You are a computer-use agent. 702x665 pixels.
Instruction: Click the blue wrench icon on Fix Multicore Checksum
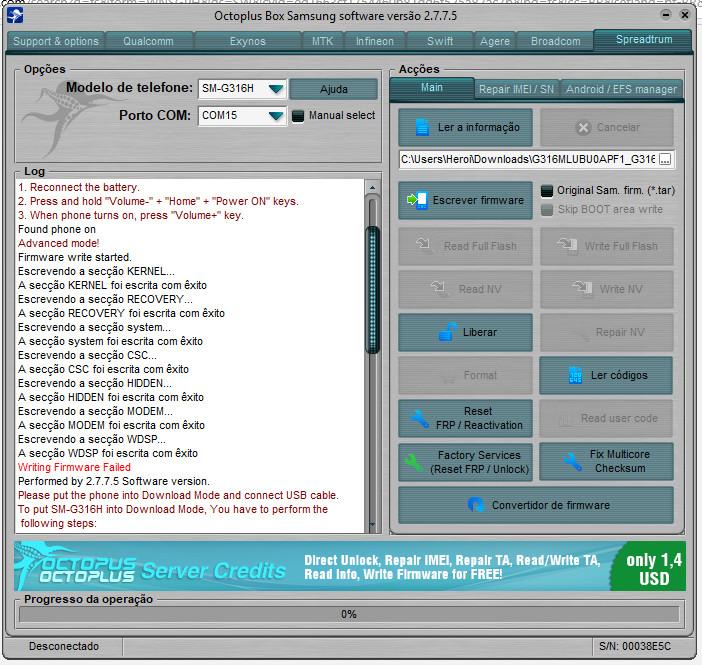(572, 461)
